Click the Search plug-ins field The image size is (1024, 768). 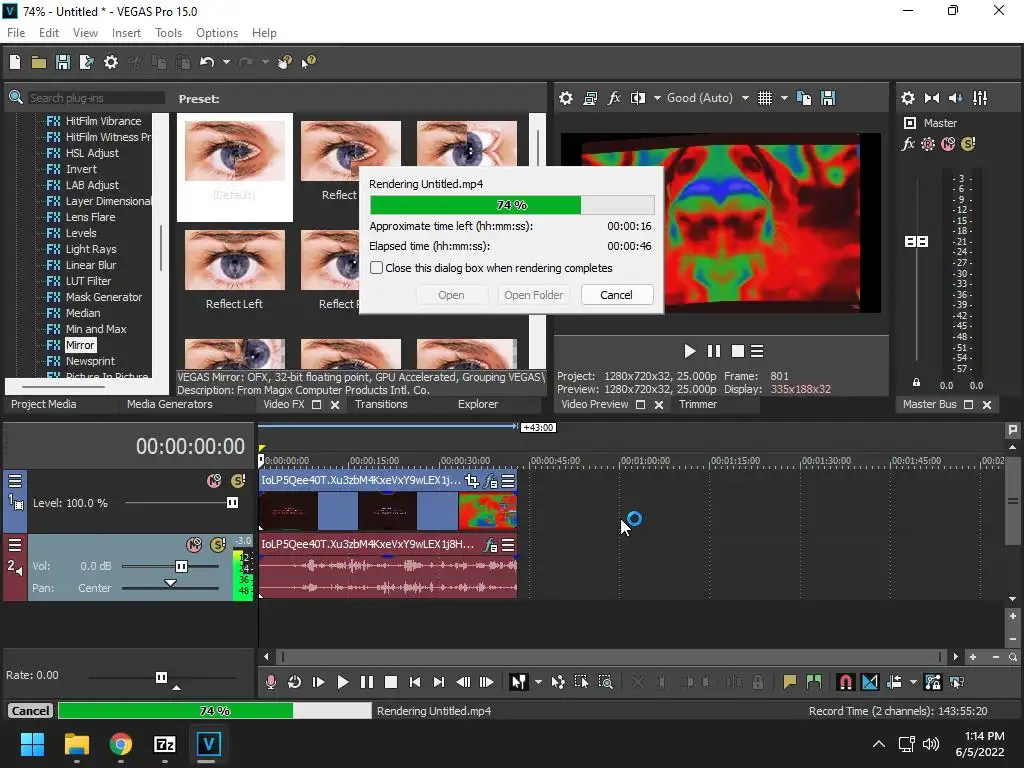(x=95, y=98)
